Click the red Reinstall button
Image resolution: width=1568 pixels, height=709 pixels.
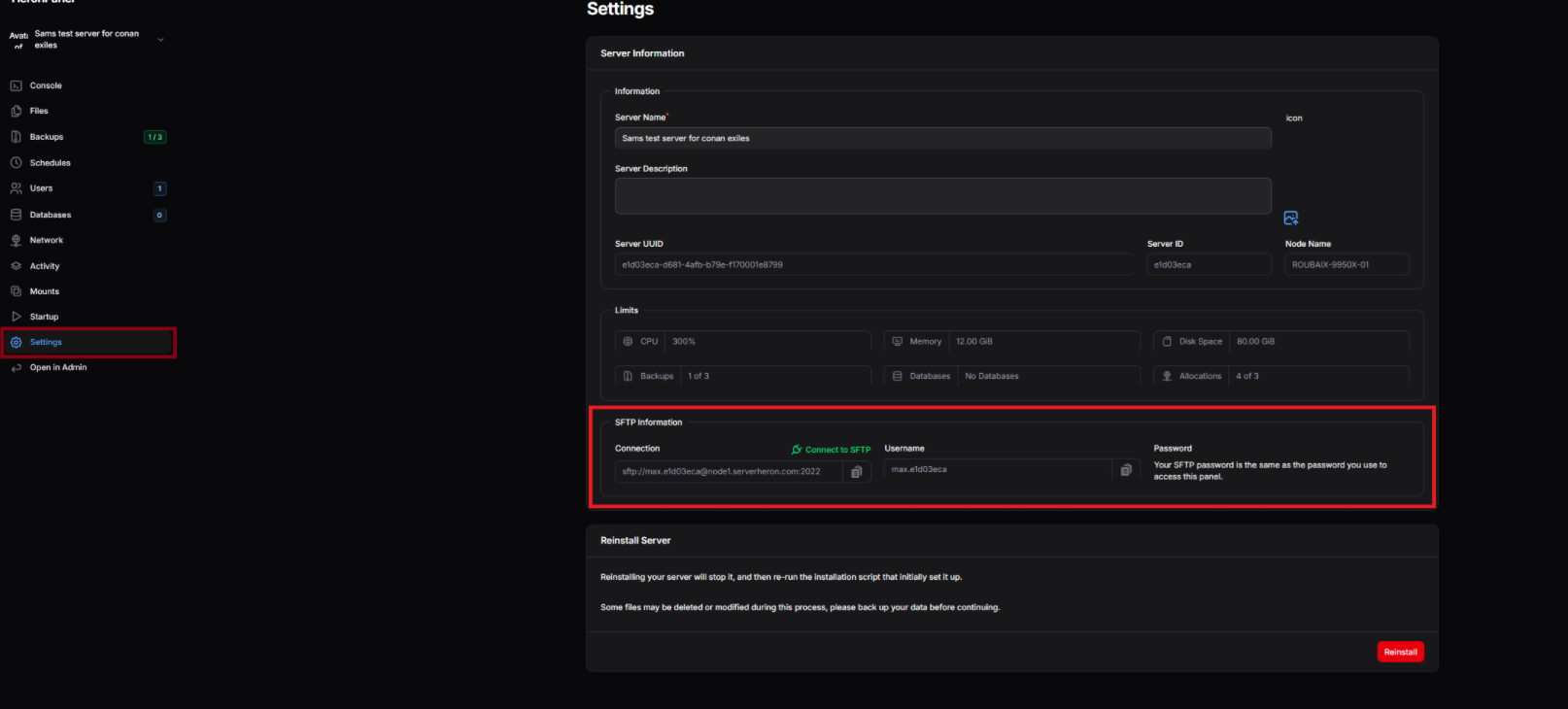coord(1400,652)
